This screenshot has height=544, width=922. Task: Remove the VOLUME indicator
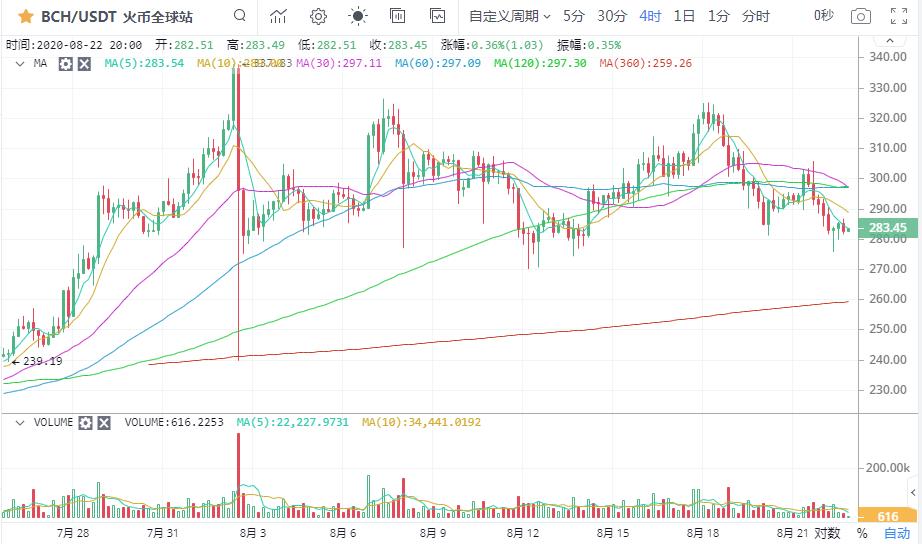104,423
